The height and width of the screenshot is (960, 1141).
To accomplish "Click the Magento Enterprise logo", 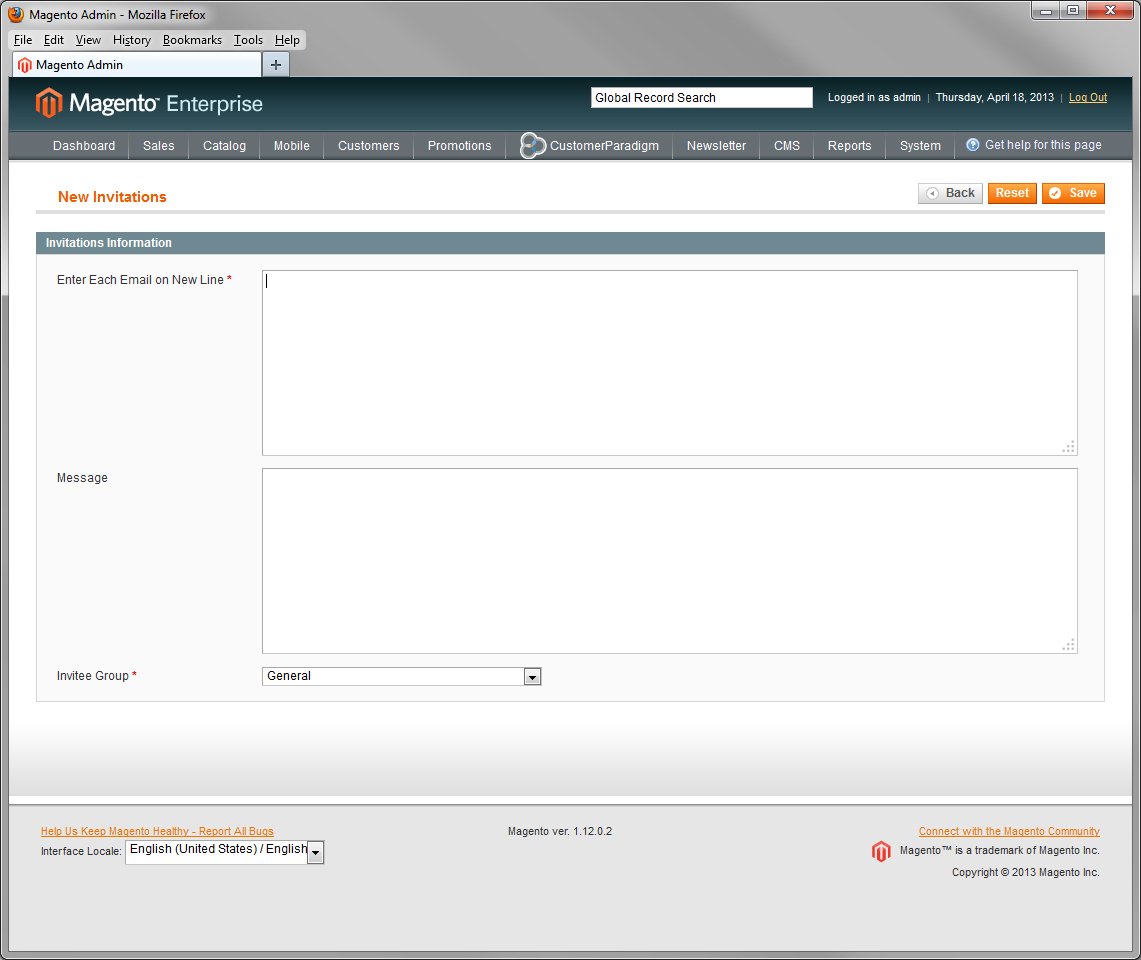I will (x=149, y=103).
